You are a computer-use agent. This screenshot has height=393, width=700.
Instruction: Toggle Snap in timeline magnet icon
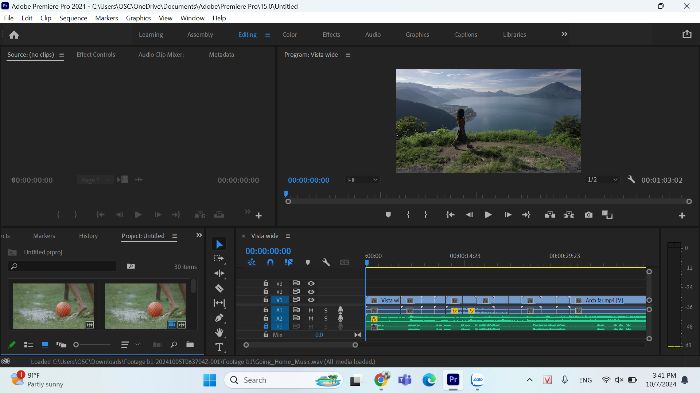[x=270, y=262]
